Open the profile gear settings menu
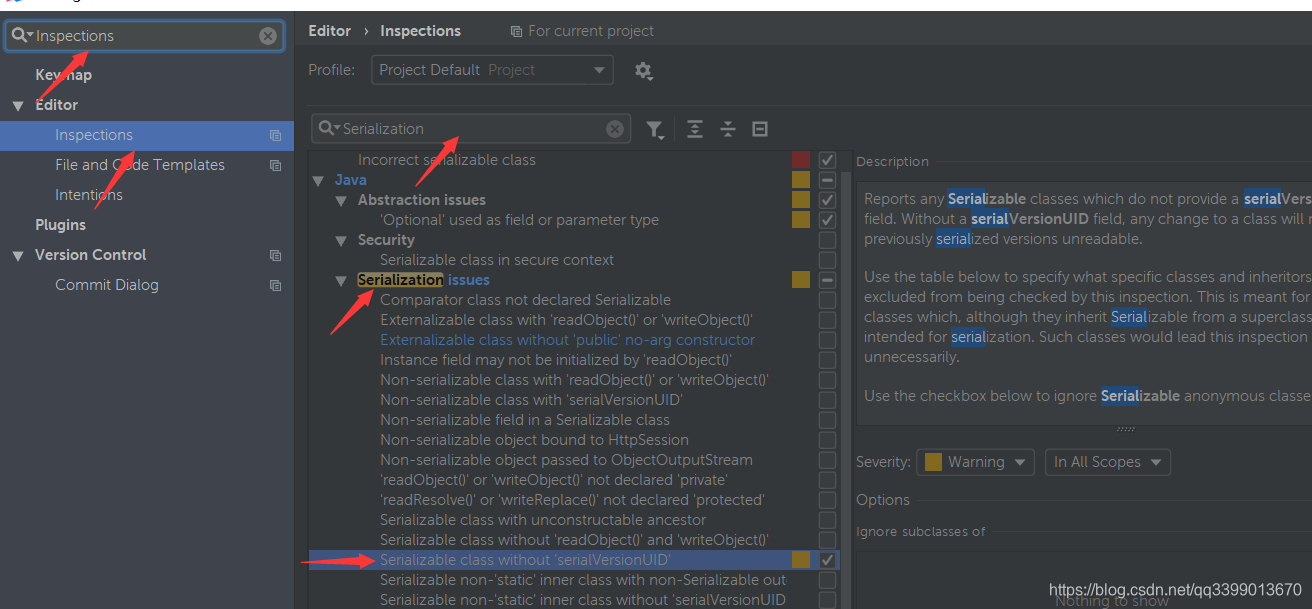The width and height of the screenshot is (1312, 609). tap(643, 70)
